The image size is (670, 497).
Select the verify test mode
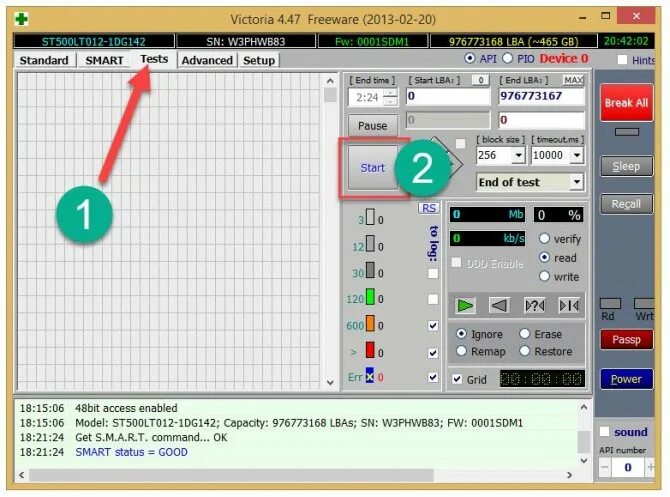[x=544, y=238]
